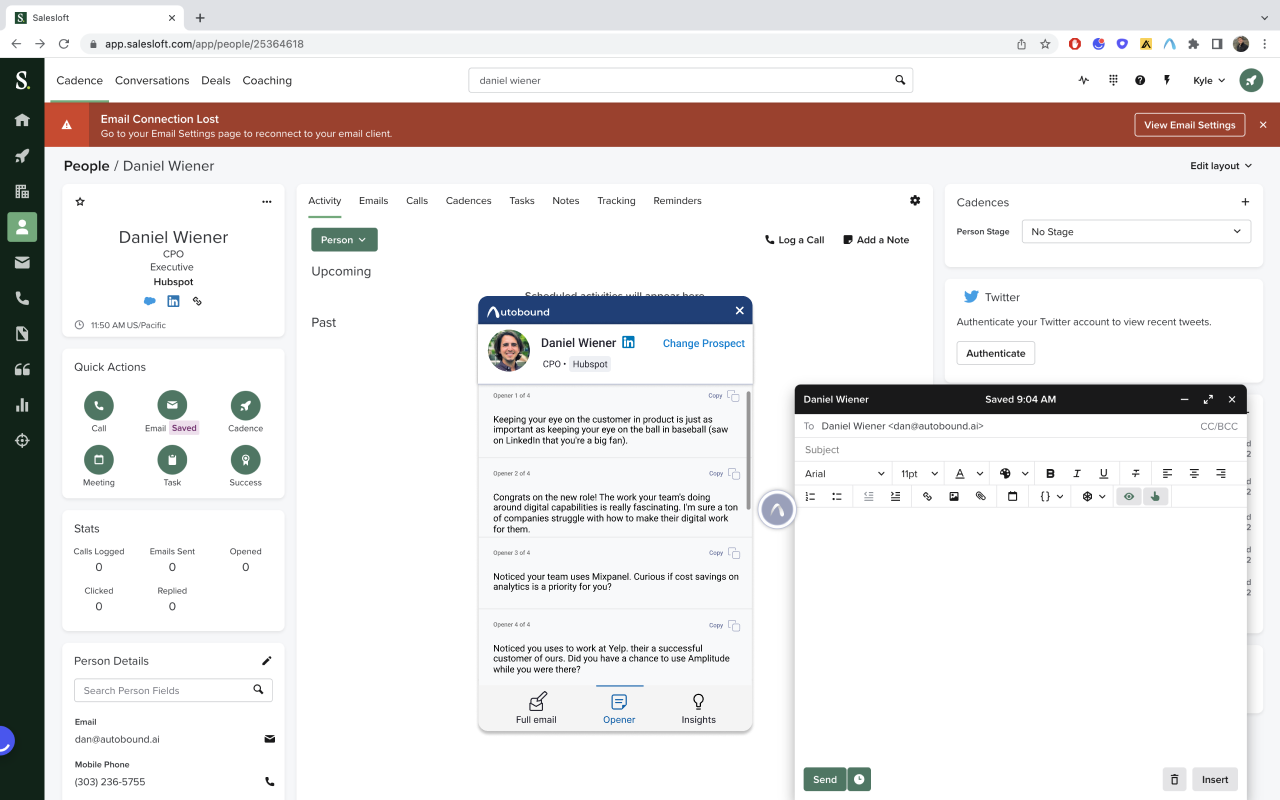The image size is (1280, 800).
Task: Align text center in composer
Action: point(1194,473)
